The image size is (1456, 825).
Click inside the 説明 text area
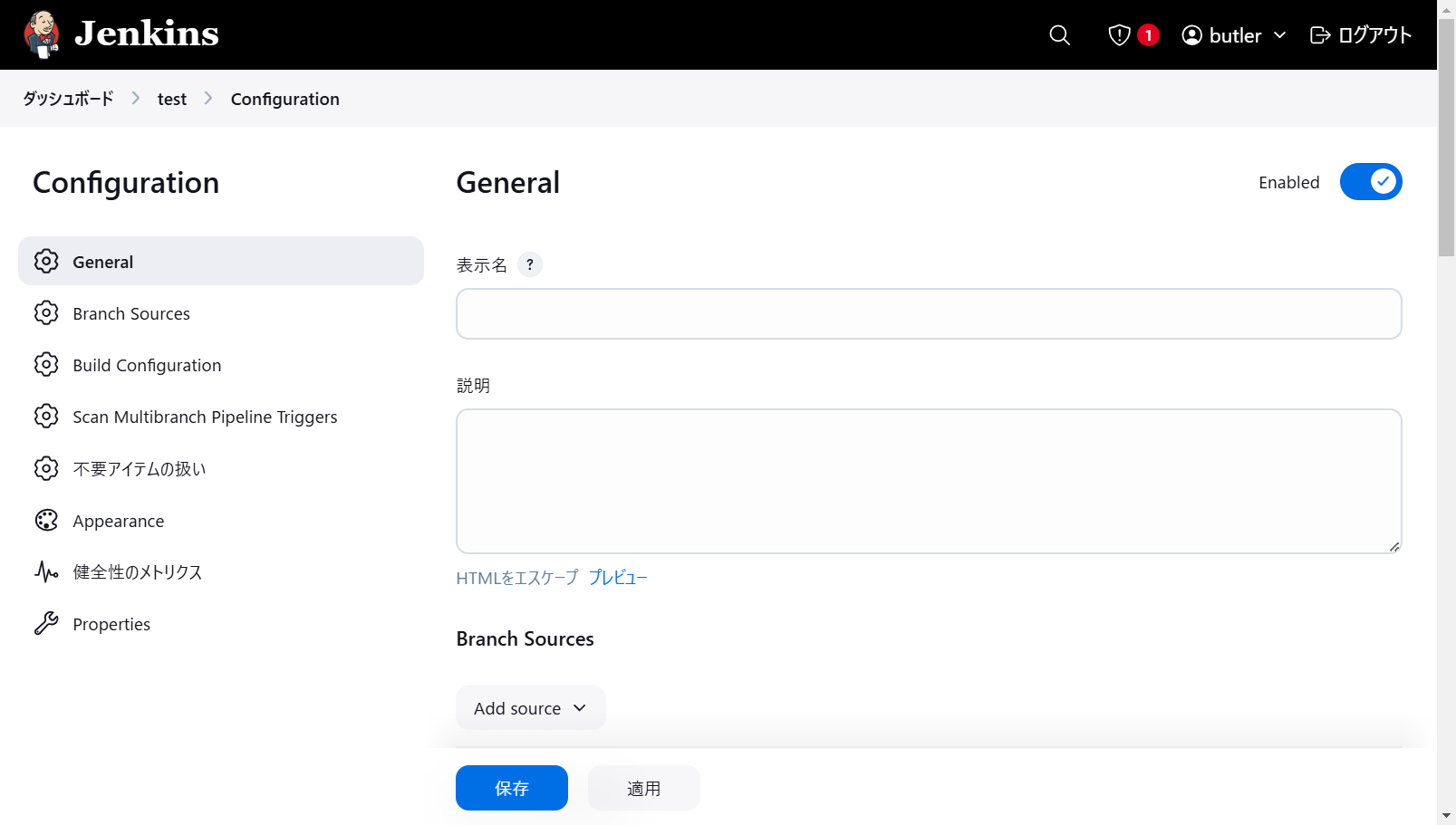[928, 480]
